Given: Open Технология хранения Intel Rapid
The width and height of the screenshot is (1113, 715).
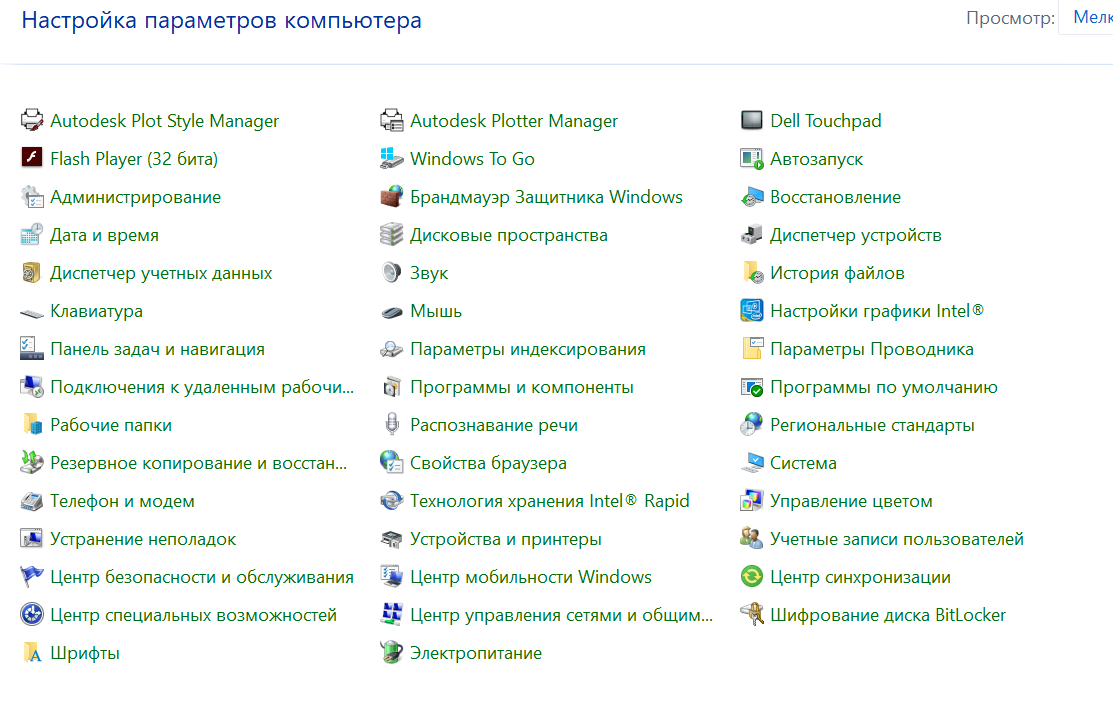Looking at the screenshot, I should click(549, 501).
